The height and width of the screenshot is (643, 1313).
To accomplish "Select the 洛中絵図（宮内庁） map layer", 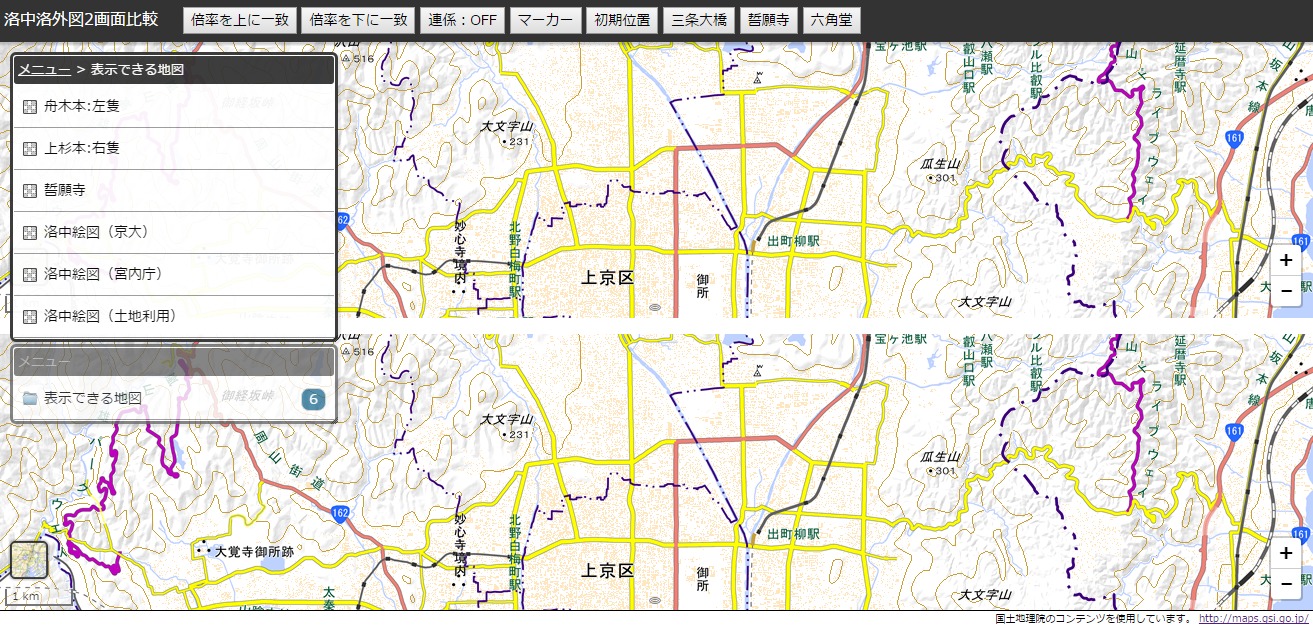I will coord(173,274).
